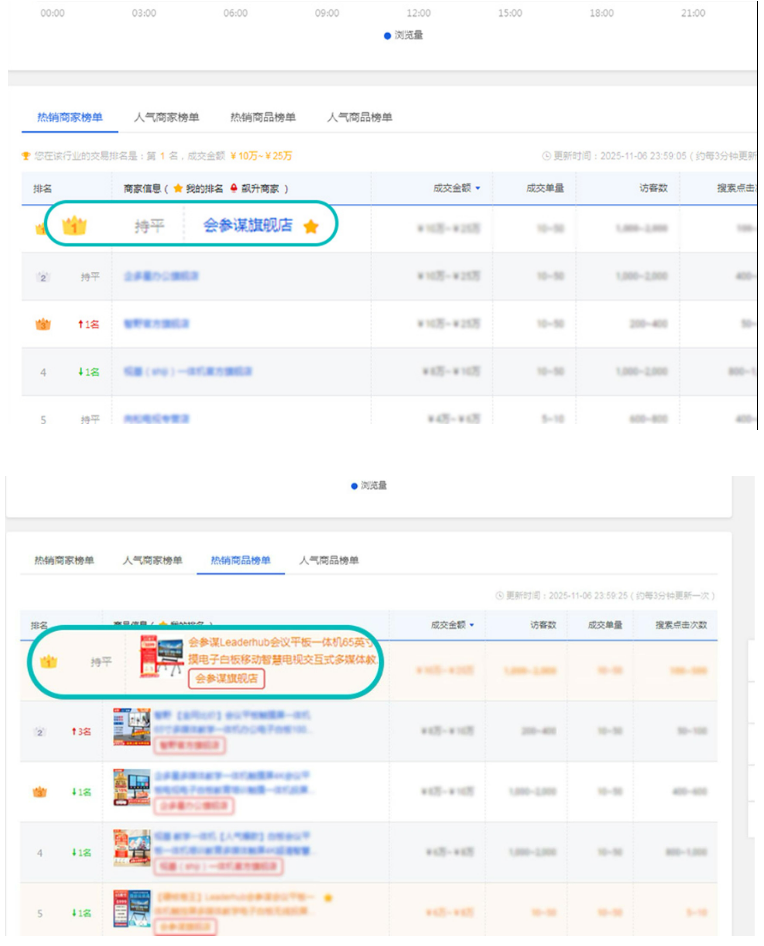Click the yellow star in rank 5 product row

point(327,897)
